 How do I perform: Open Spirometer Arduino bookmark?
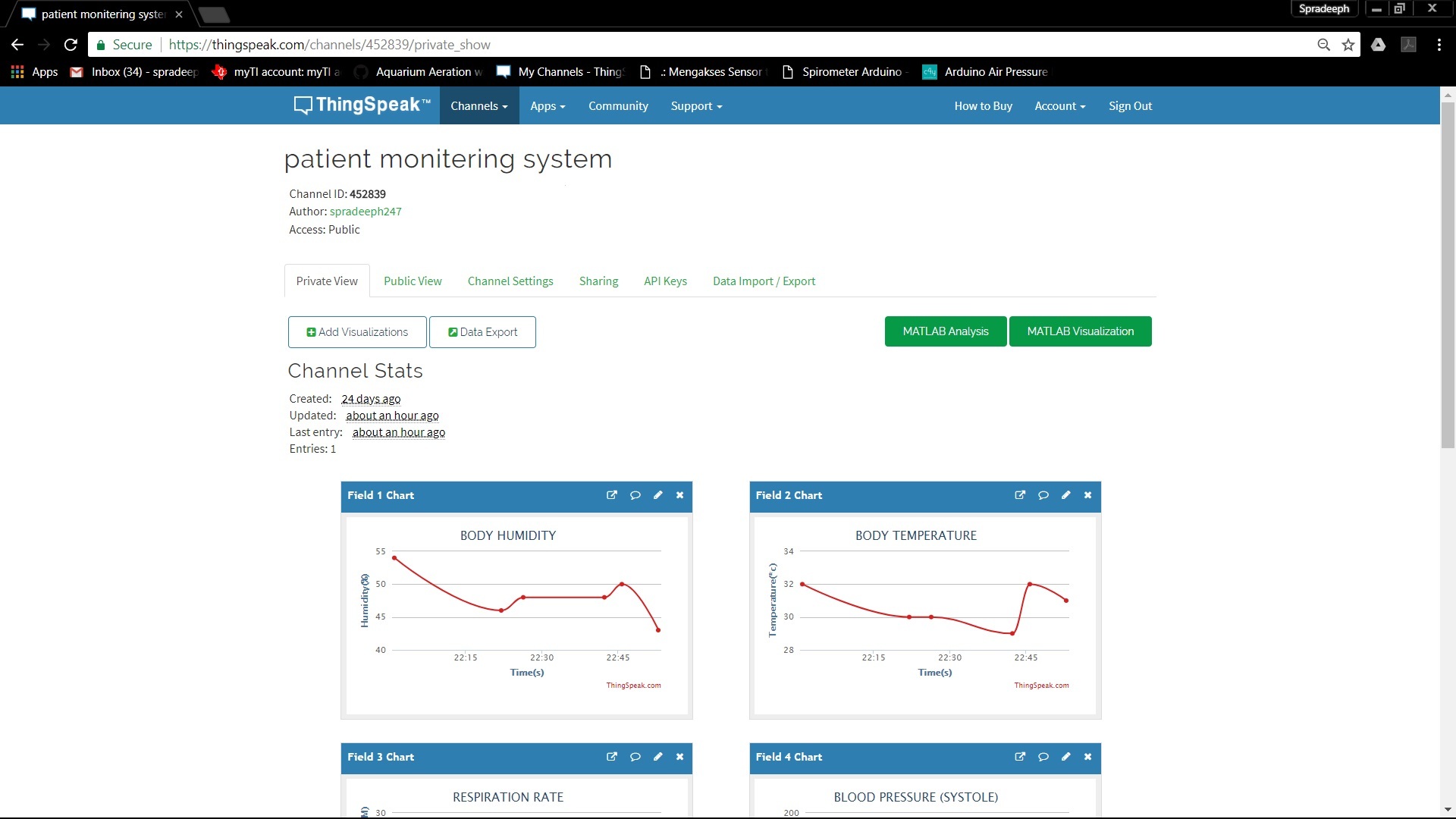[x=846, y=72]
